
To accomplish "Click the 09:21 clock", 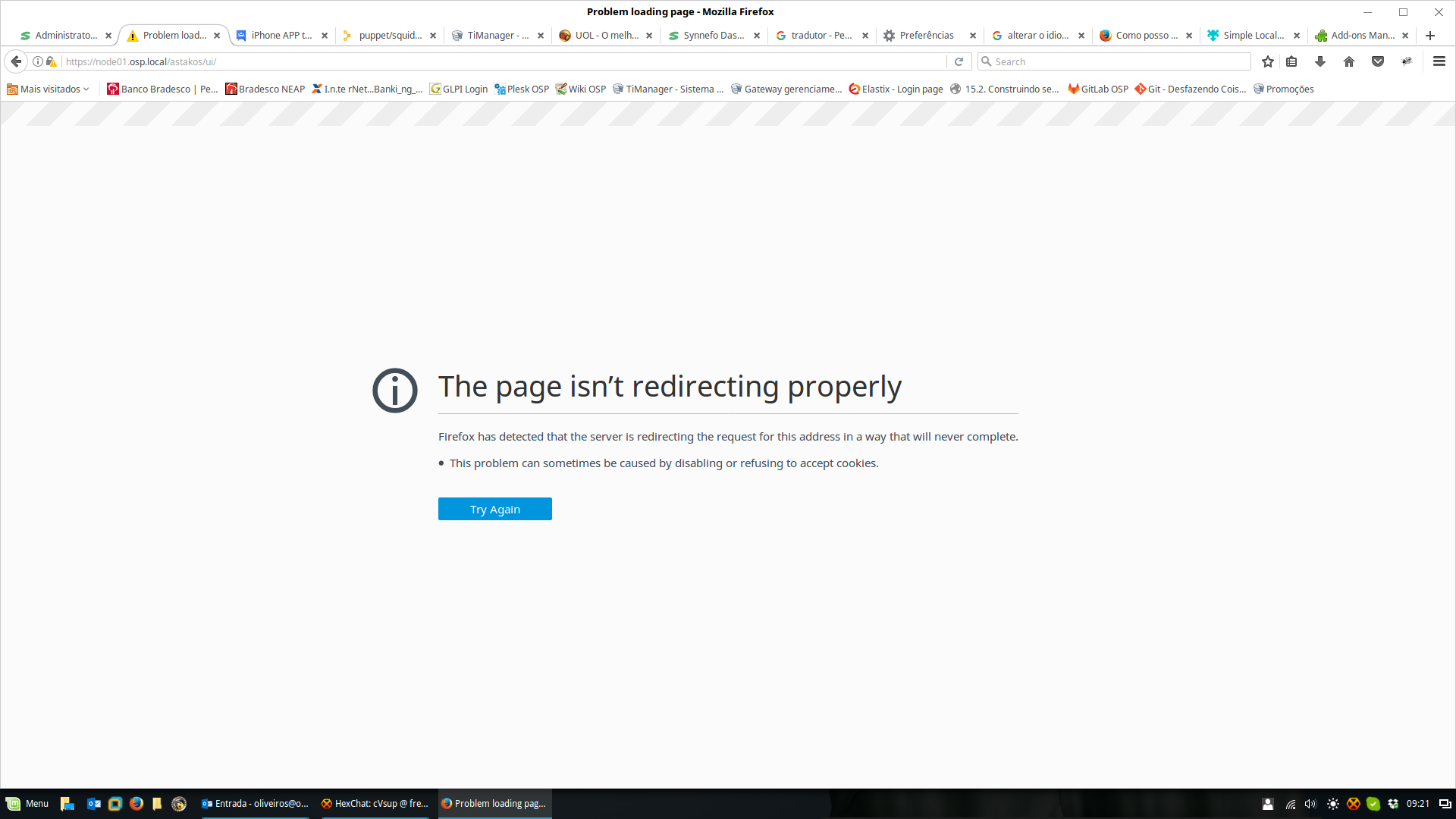I will click(1418, 804).
